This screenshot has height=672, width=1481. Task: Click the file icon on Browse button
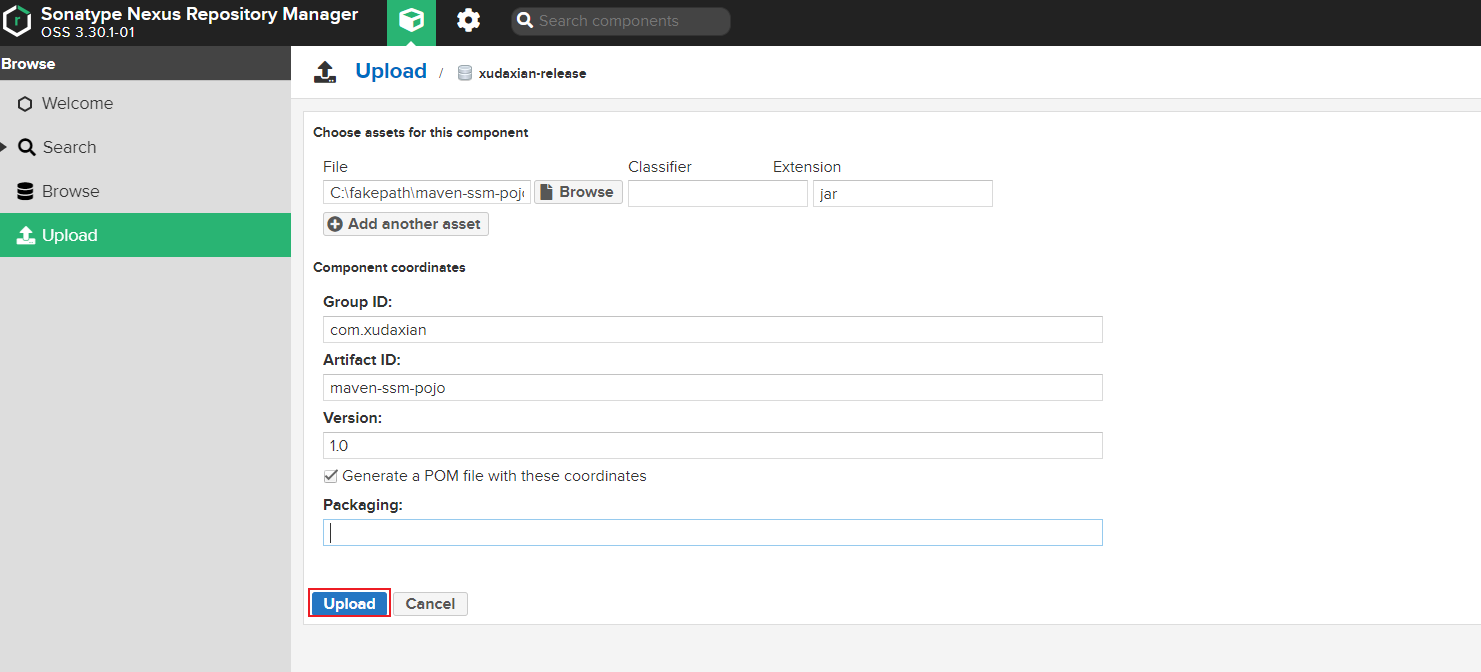click(547, 192)
